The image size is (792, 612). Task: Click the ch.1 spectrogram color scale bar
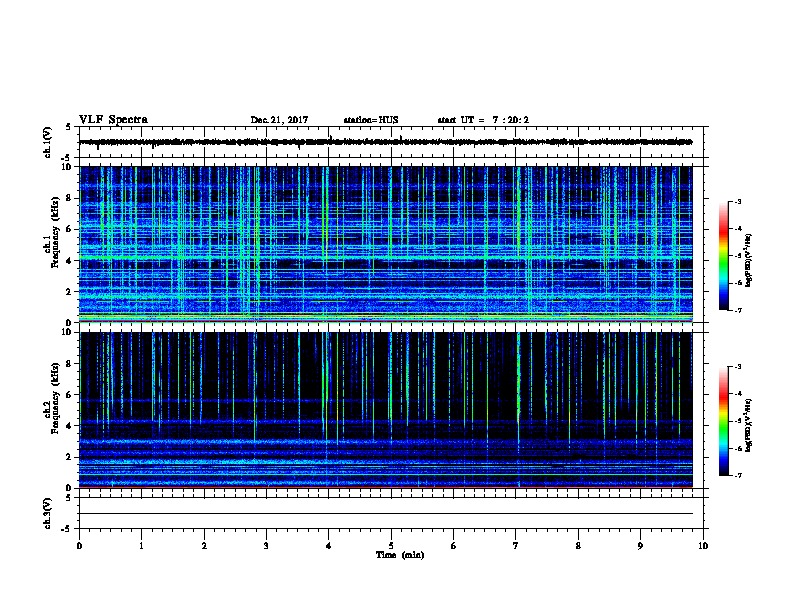(724, 256)
